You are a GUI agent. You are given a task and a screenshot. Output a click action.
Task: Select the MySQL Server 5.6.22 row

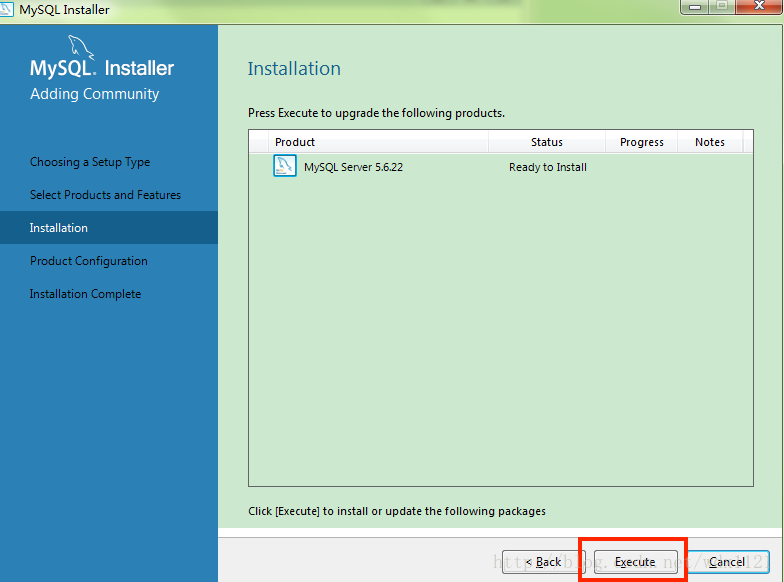pos(500,166)
